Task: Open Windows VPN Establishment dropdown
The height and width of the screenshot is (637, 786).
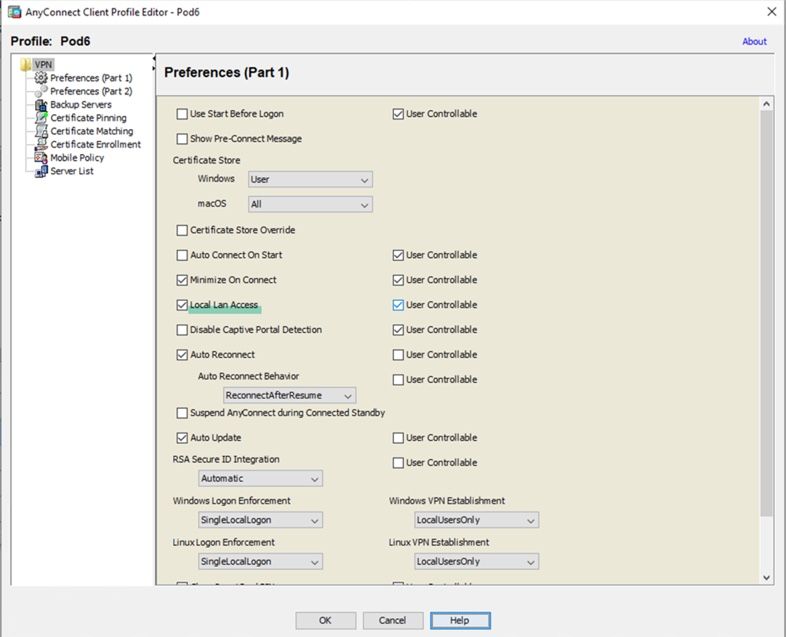Action: point(477,520)
